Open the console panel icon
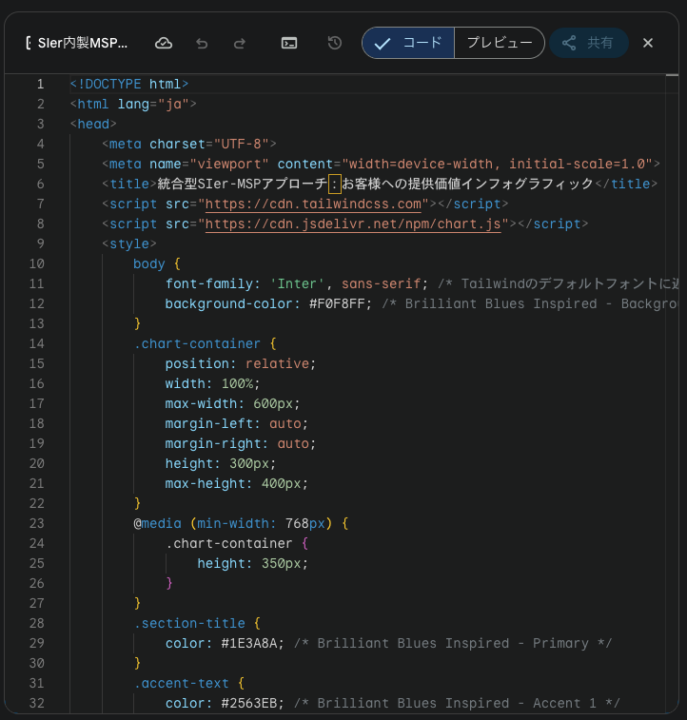The height and width of the screenshot is (720, 687). click(x=289, y=43)
